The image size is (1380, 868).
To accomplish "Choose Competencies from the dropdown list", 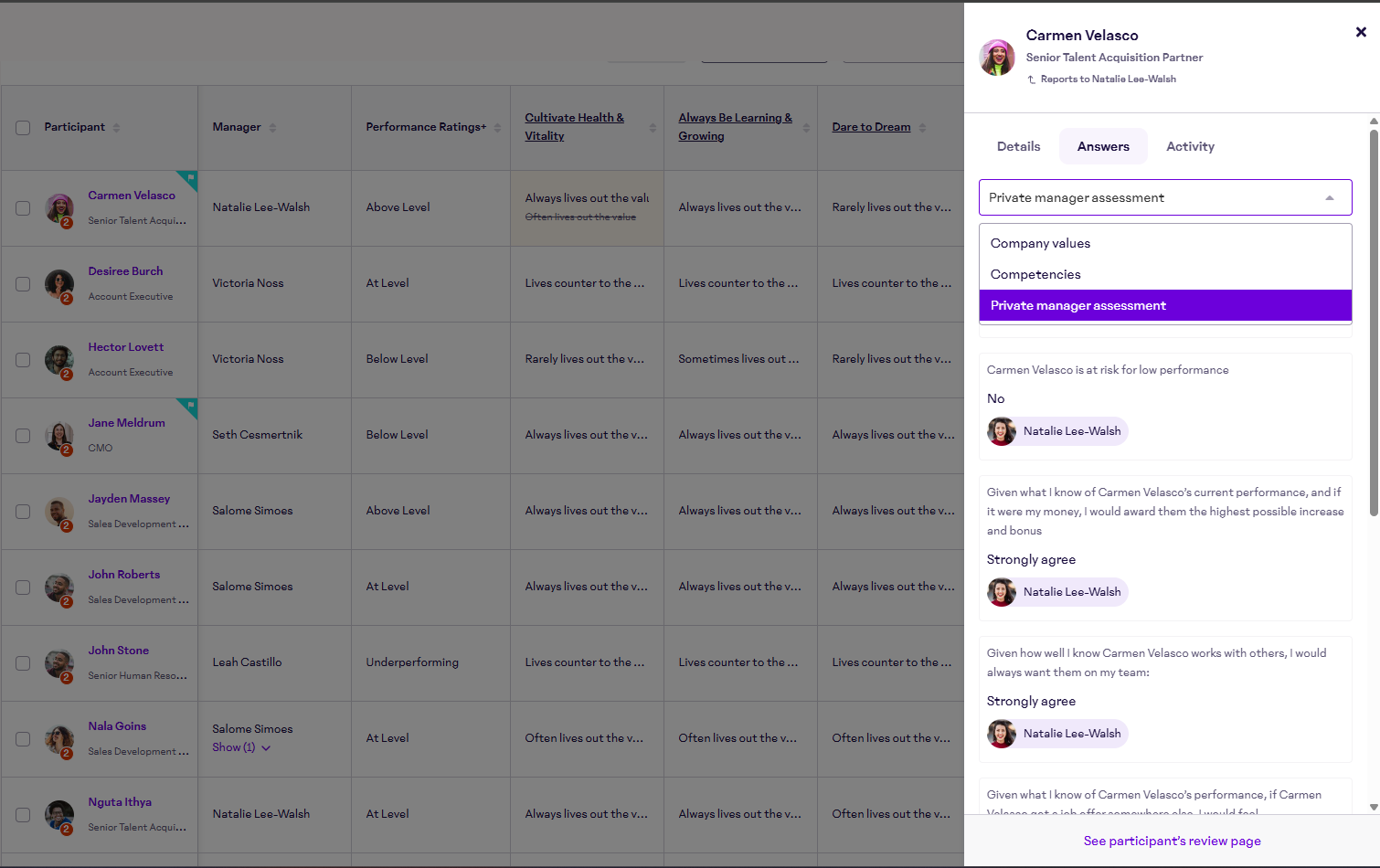I will pos(1035,274).
